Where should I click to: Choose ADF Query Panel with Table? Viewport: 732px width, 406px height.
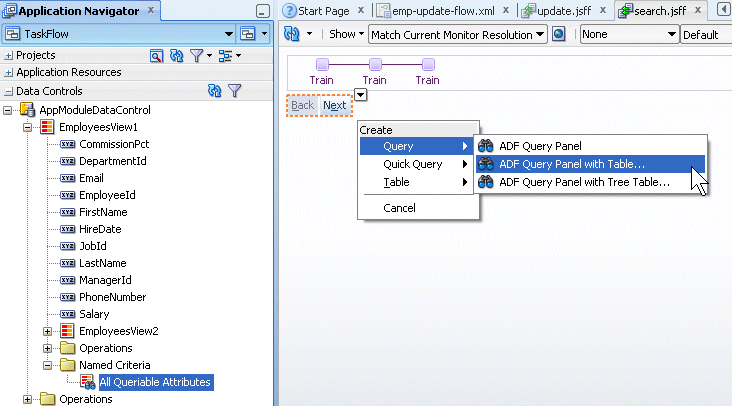590,164
